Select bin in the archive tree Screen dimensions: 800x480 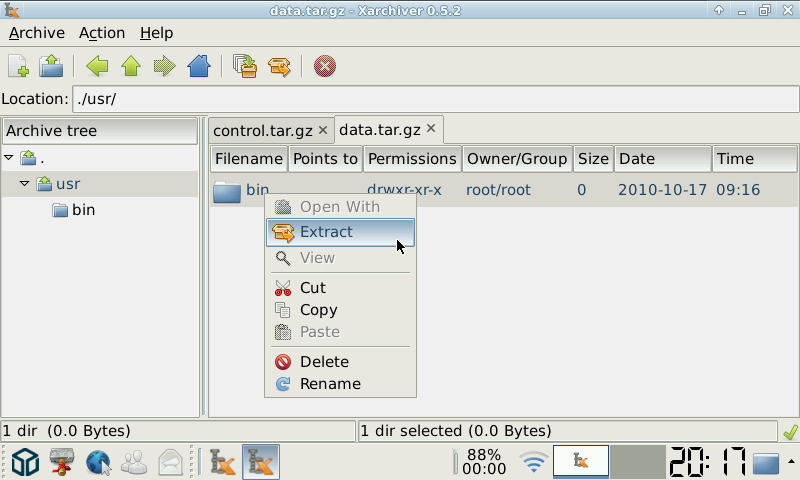(x=84, y=210)
